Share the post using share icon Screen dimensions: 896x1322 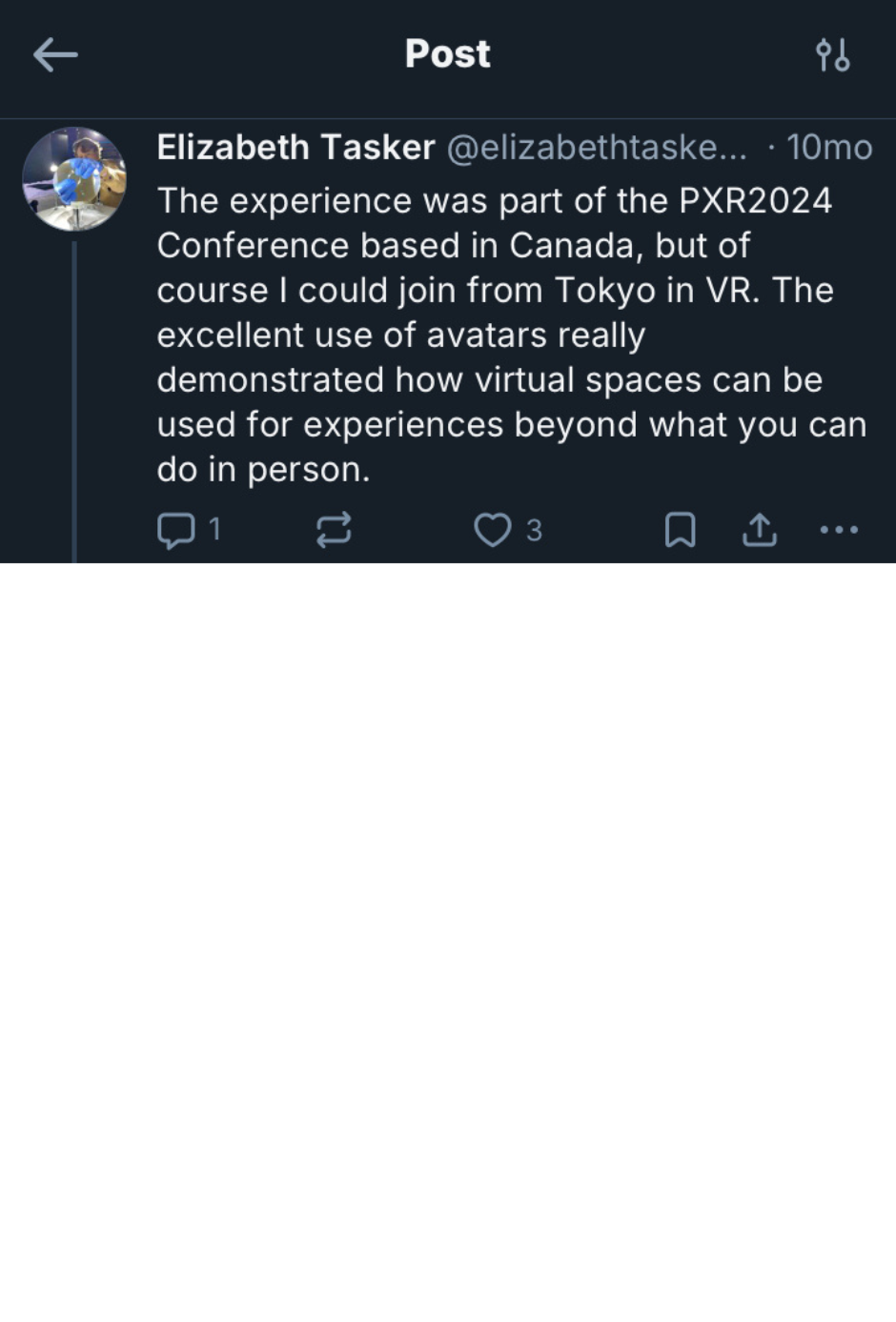tap(759, 530)
